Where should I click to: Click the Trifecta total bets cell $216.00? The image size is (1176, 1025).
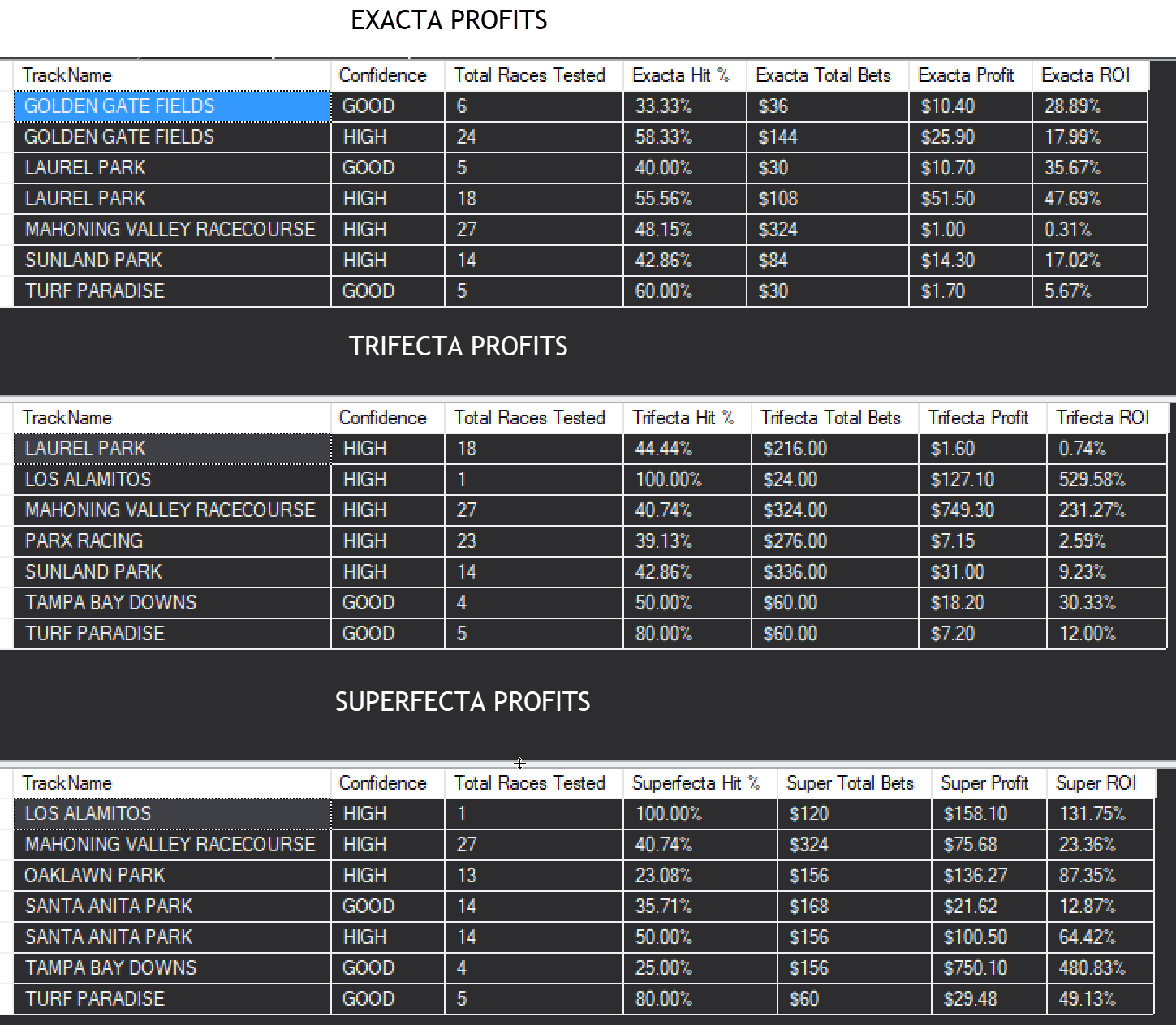tap(834, 449)
